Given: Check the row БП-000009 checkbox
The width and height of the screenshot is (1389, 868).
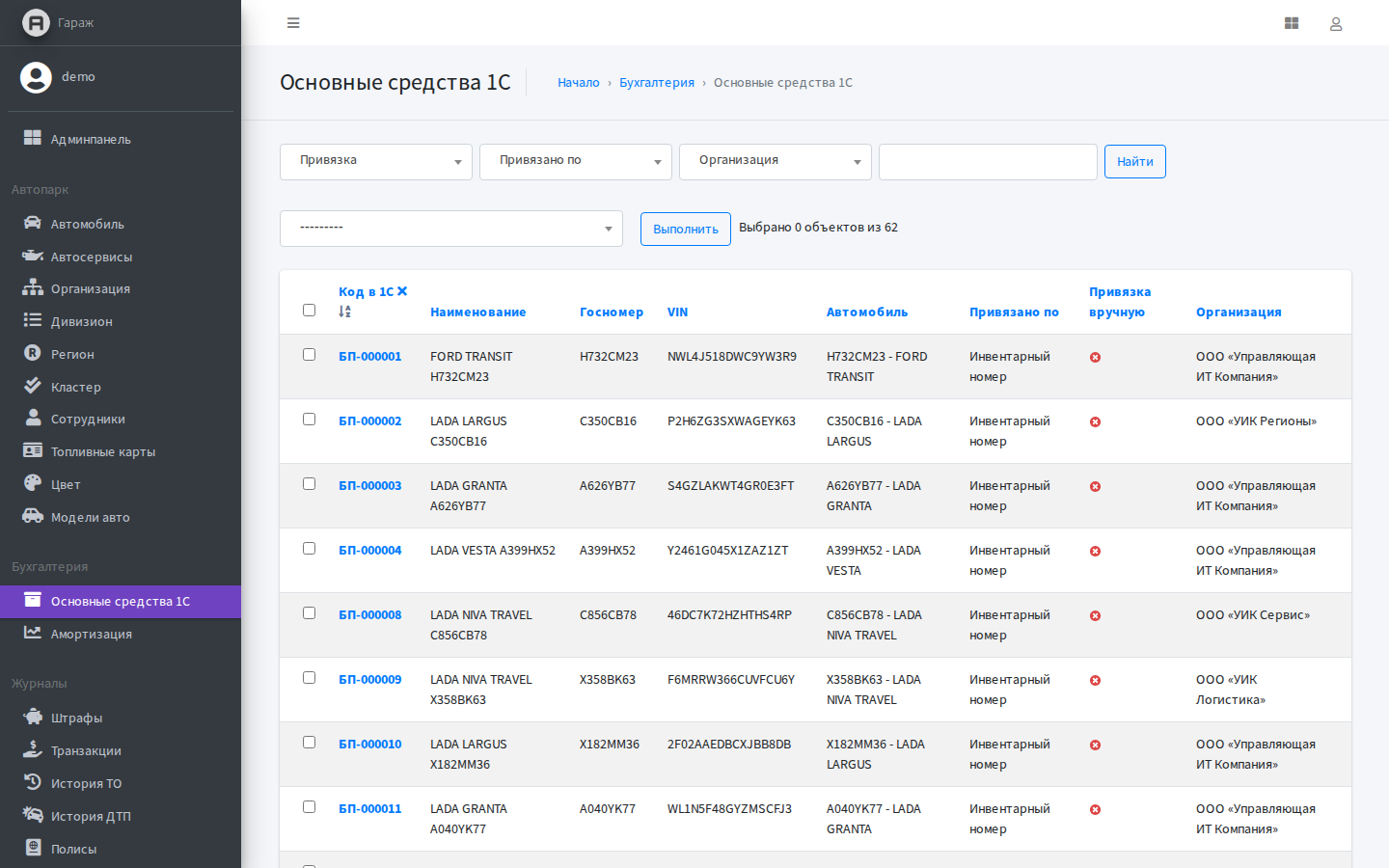Looking at the screenshot, I should pyautogui.click(x=309, y=678).
